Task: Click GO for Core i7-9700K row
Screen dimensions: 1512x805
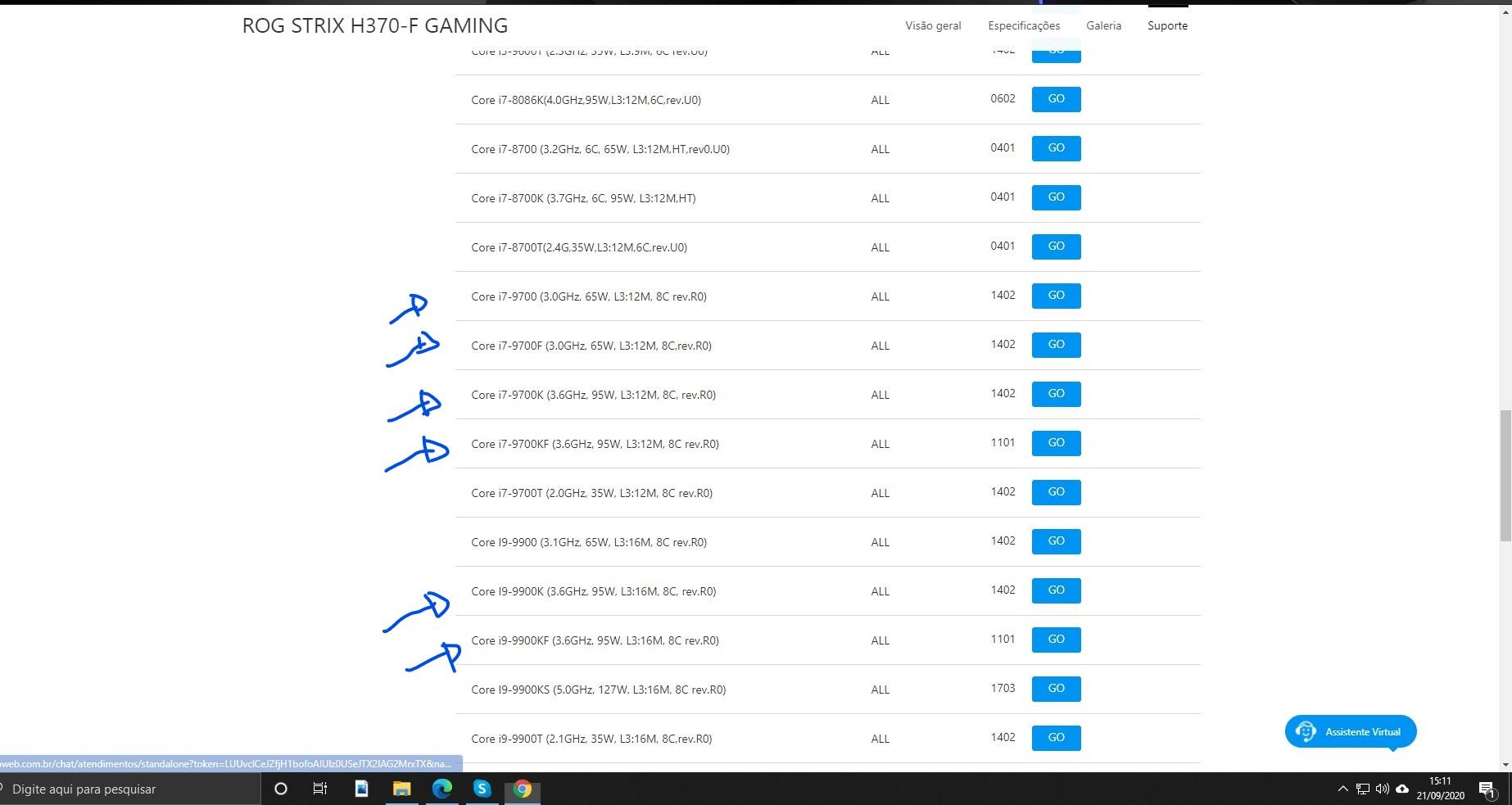Action: 1056,394
